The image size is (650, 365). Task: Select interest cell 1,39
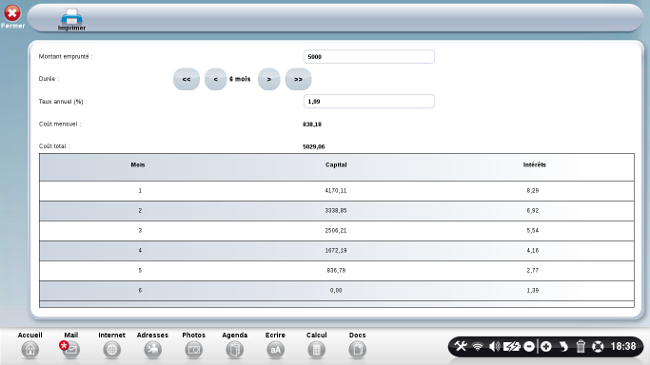click(533, 291)
